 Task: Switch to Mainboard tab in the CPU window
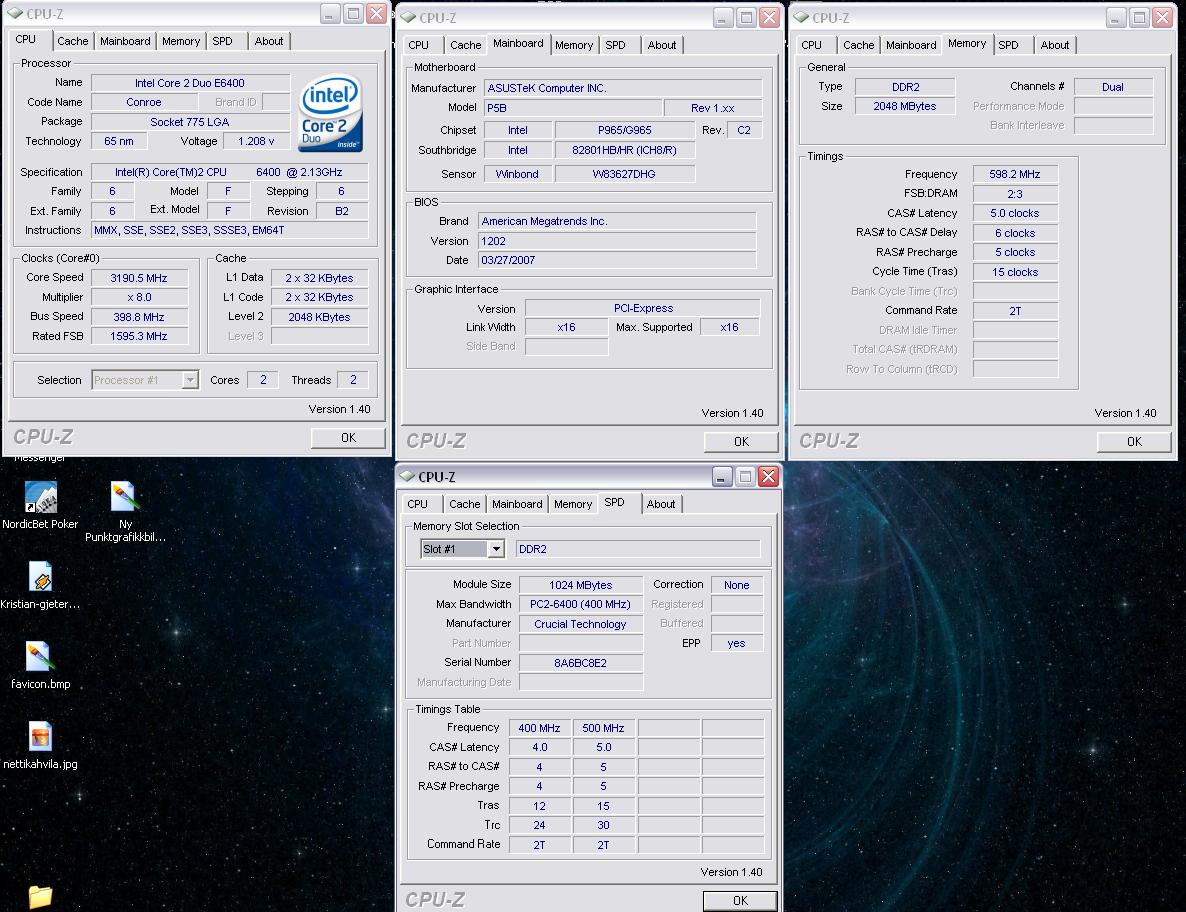click(x=125, y=41)
